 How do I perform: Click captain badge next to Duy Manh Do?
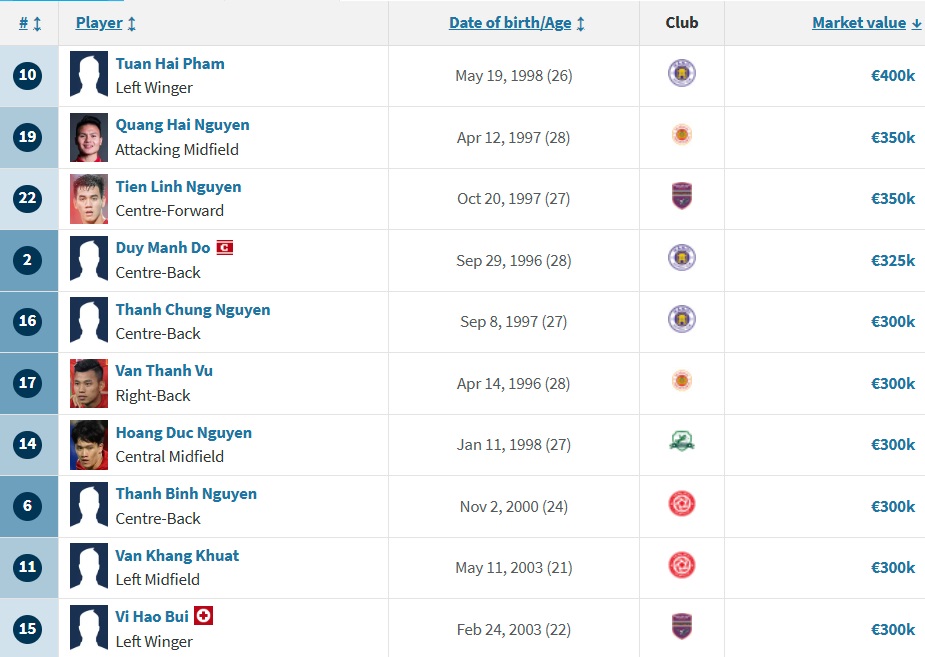[225, 248]
